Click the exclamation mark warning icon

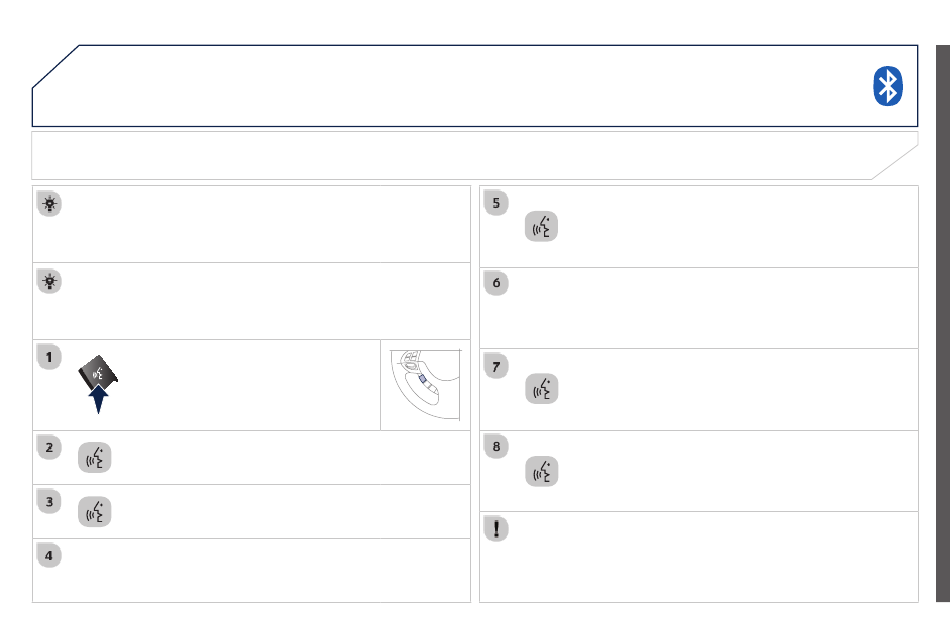[496, 529]
